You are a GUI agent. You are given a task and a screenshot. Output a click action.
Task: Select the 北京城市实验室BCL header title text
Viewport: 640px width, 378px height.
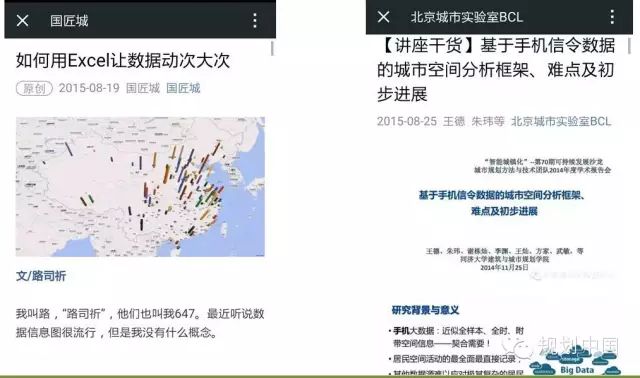coord(467,17)
